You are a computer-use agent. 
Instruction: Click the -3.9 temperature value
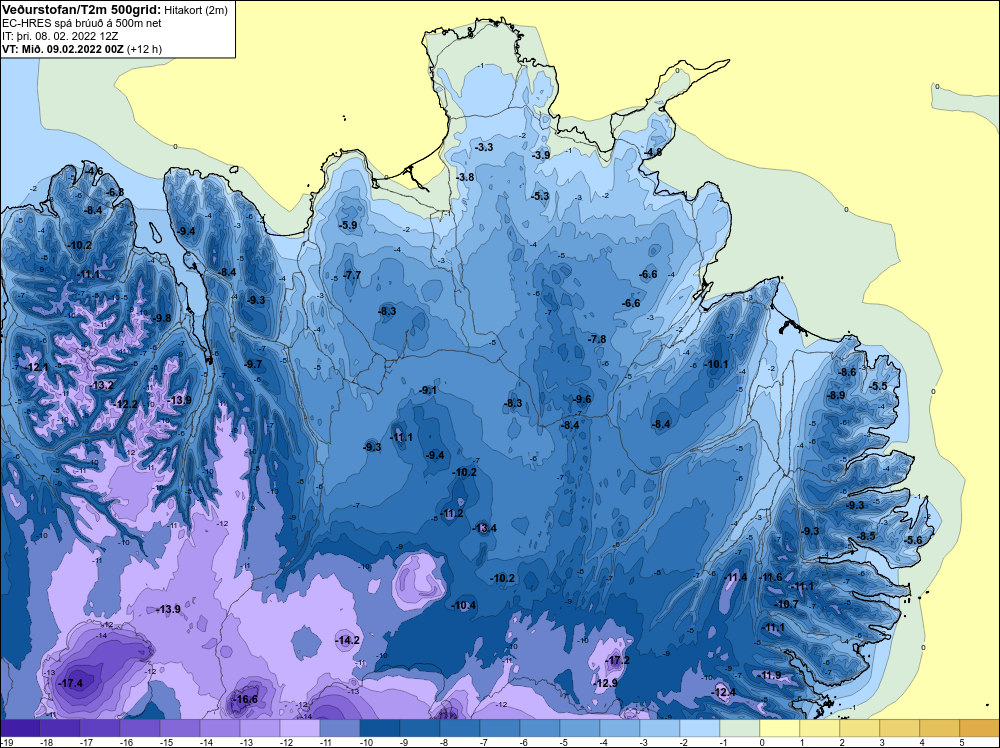point(540,155)
